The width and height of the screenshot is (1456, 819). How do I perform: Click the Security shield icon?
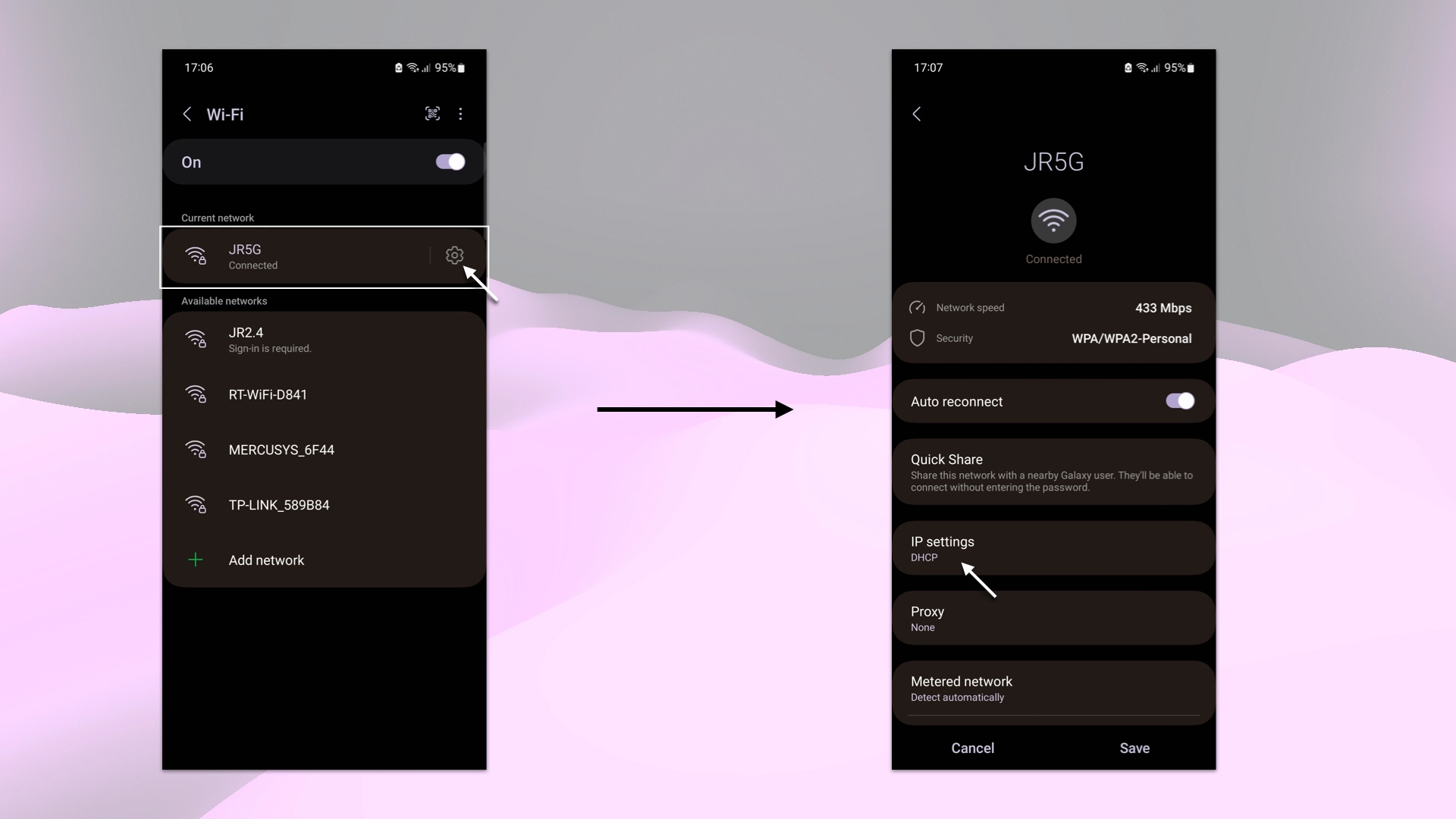[x=917, y=338]
